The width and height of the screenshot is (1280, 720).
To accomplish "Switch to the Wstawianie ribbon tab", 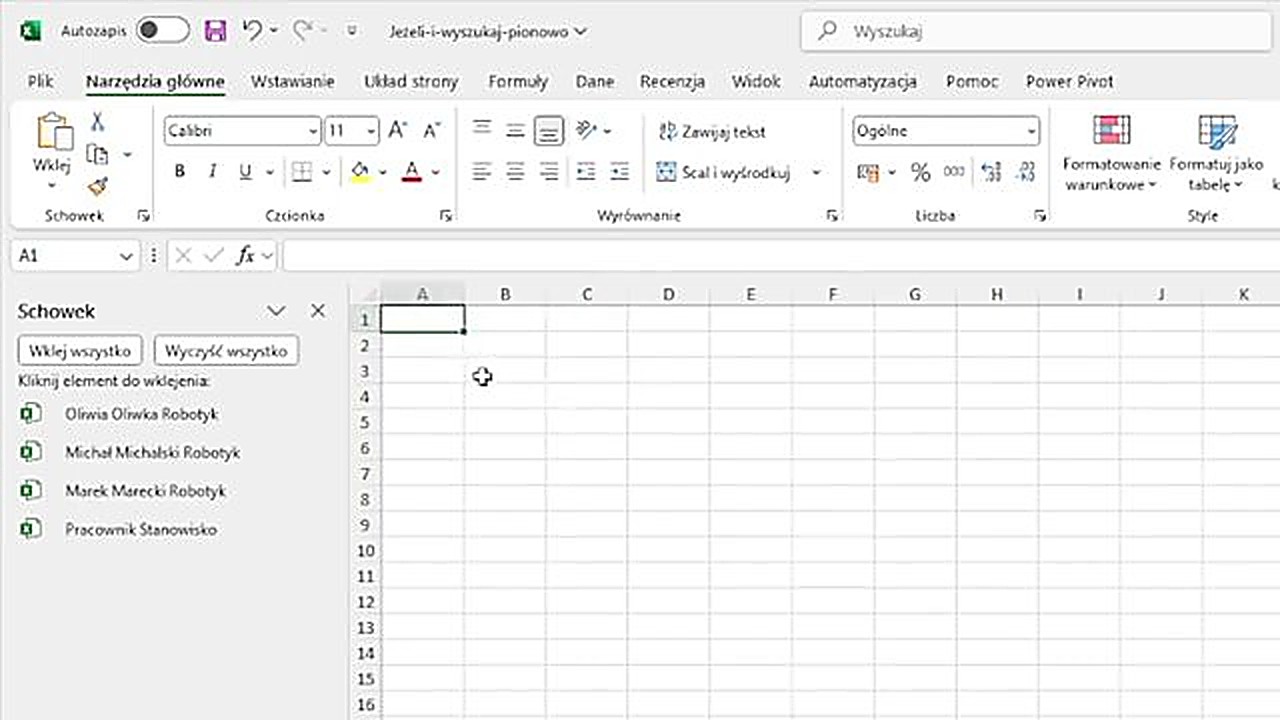I will (292, 82).
